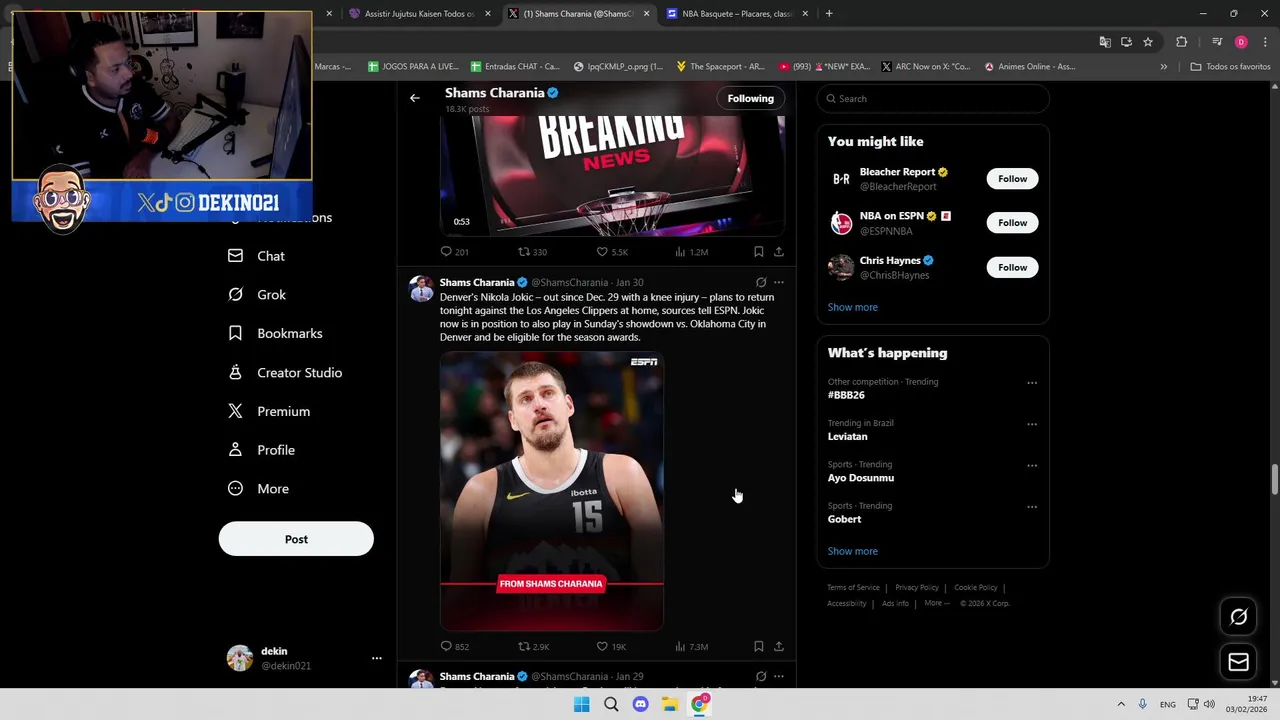The image size is (1280, 720).
Task: Open a new browser tab
Action: (829, 14)
